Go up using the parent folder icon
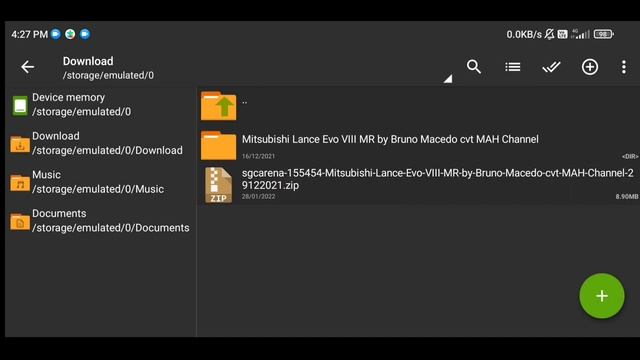Image resolution: width=640 pixels, height=360 pixels. tap(218, 106)
